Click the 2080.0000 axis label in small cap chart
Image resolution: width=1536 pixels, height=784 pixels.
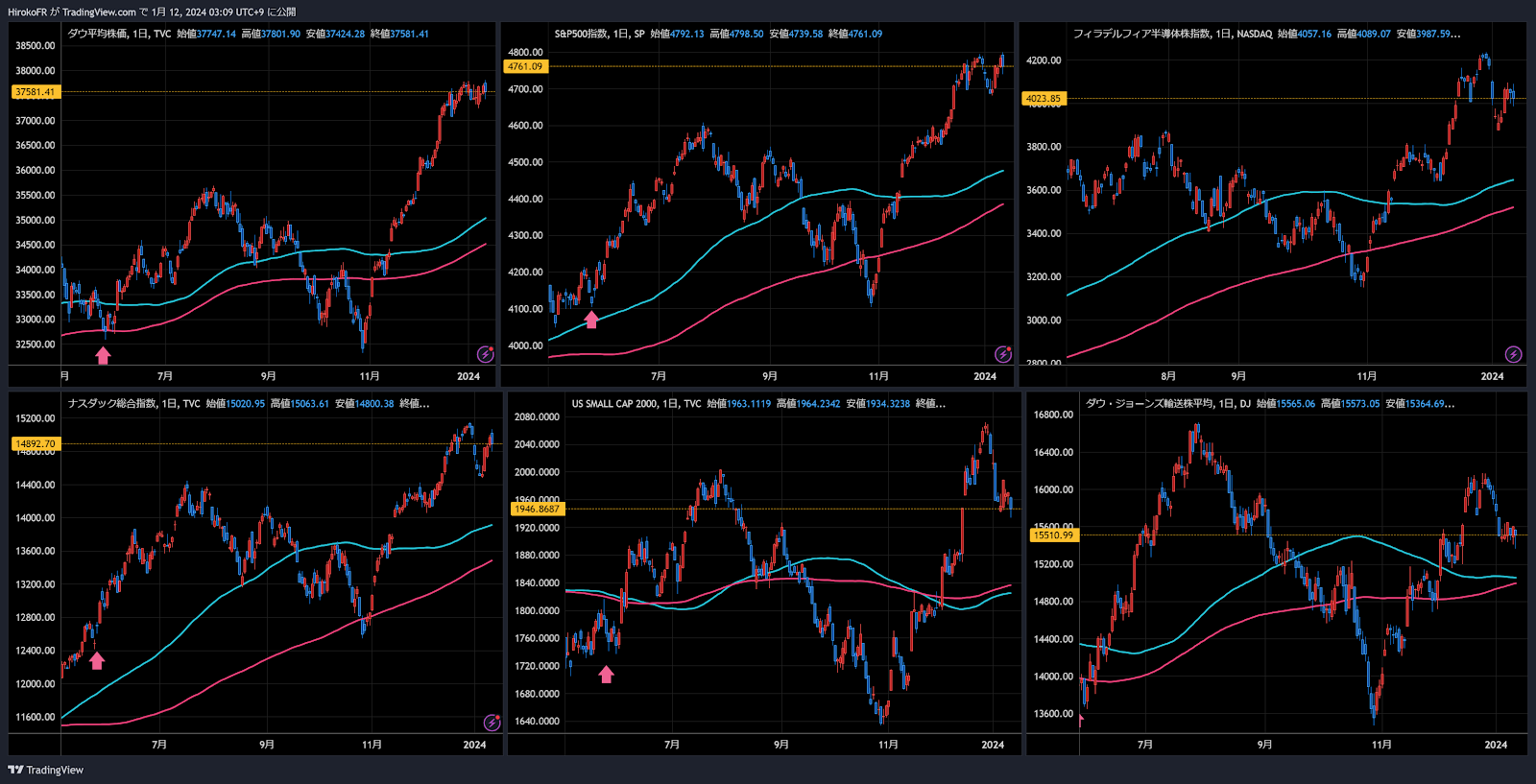click(x=537, y=416)
